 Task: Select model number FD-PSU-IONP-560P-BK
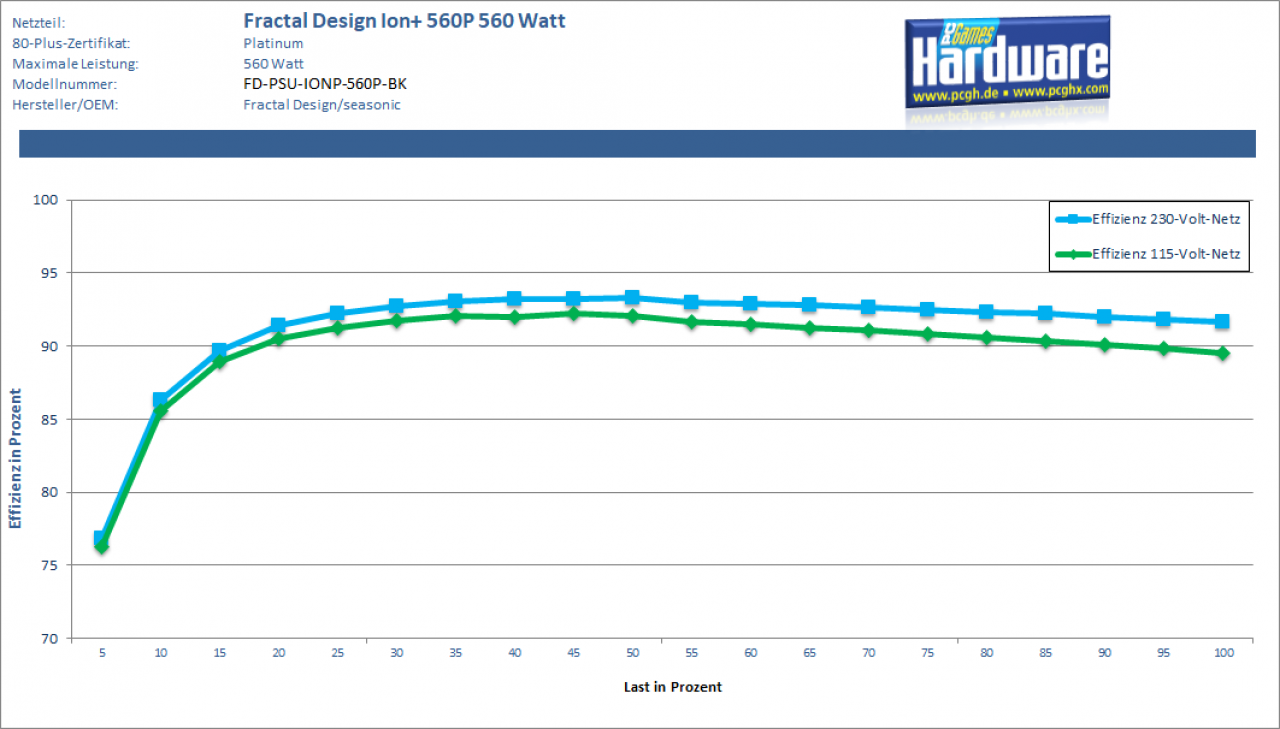(x=325, y=84)
